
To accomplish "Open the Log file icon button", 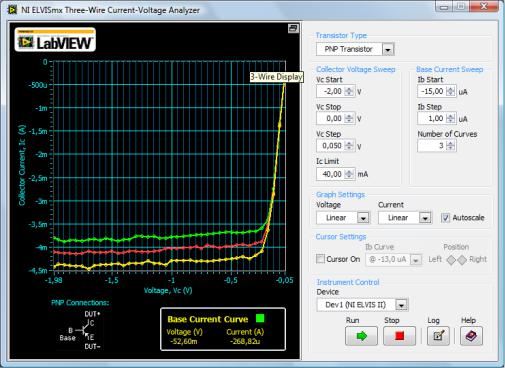I will pyautogui.click(x=438, y=336).
